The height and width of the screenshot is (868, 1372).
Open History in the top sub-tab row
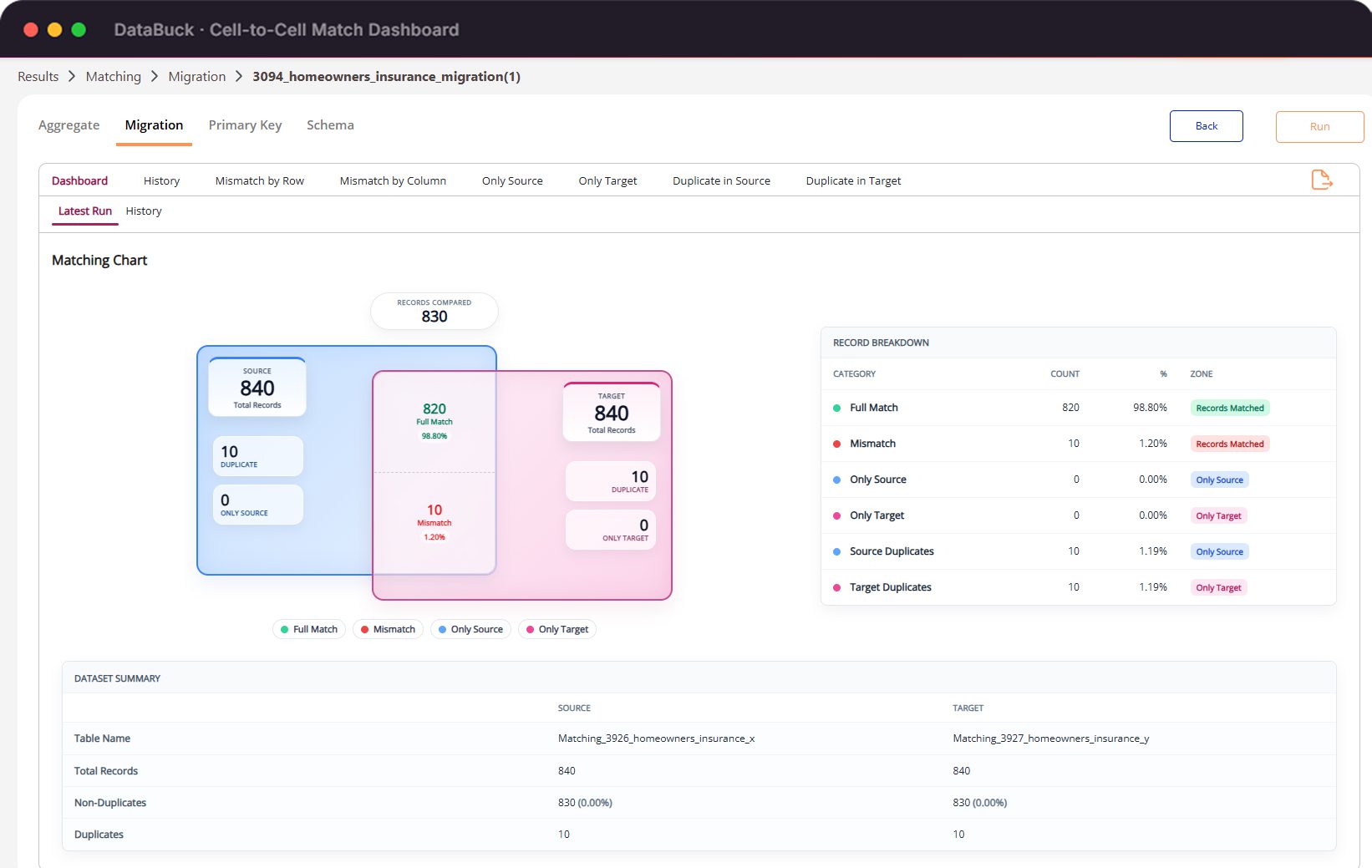161,180
